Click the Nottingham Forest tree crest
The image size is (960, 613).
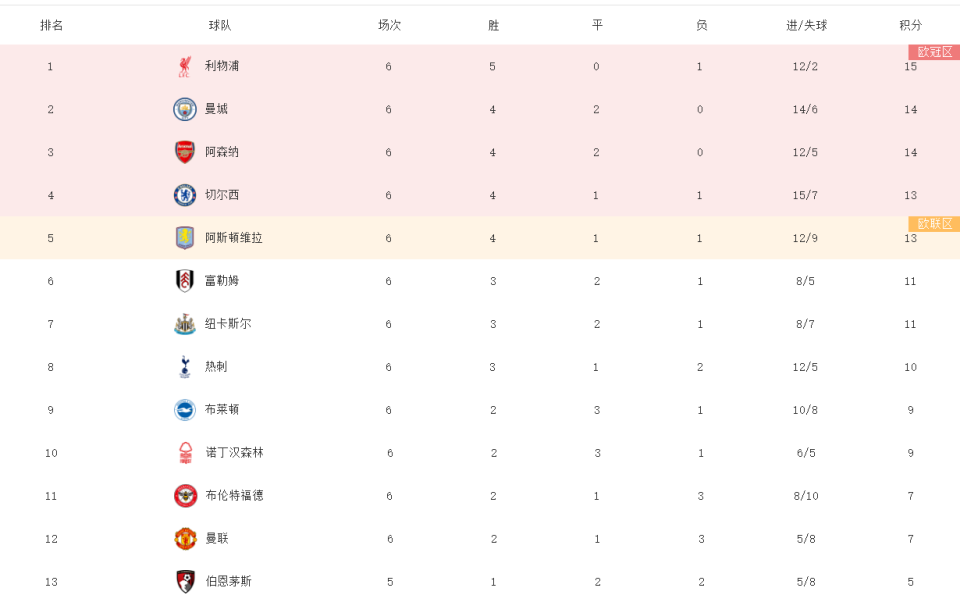click(185, 453)
